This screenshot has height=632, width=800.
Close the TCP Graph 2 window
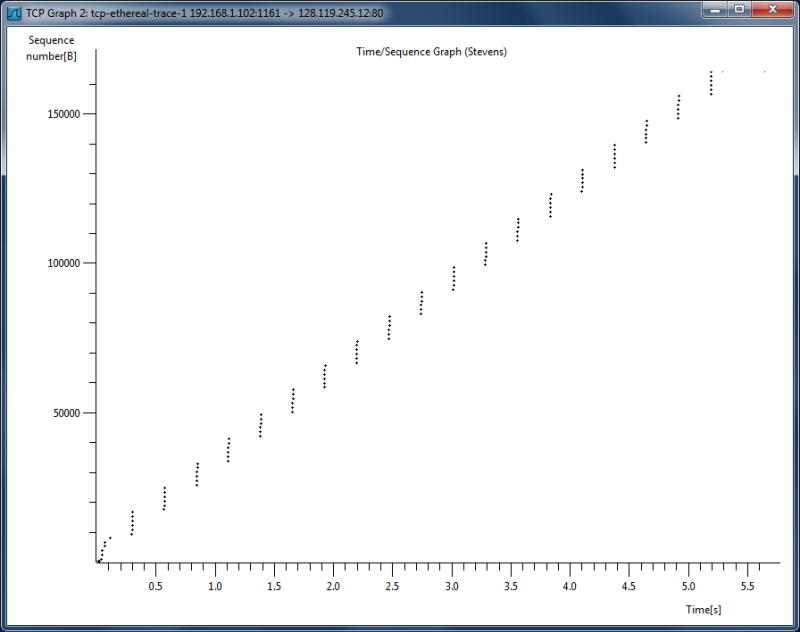coord(772,10)
